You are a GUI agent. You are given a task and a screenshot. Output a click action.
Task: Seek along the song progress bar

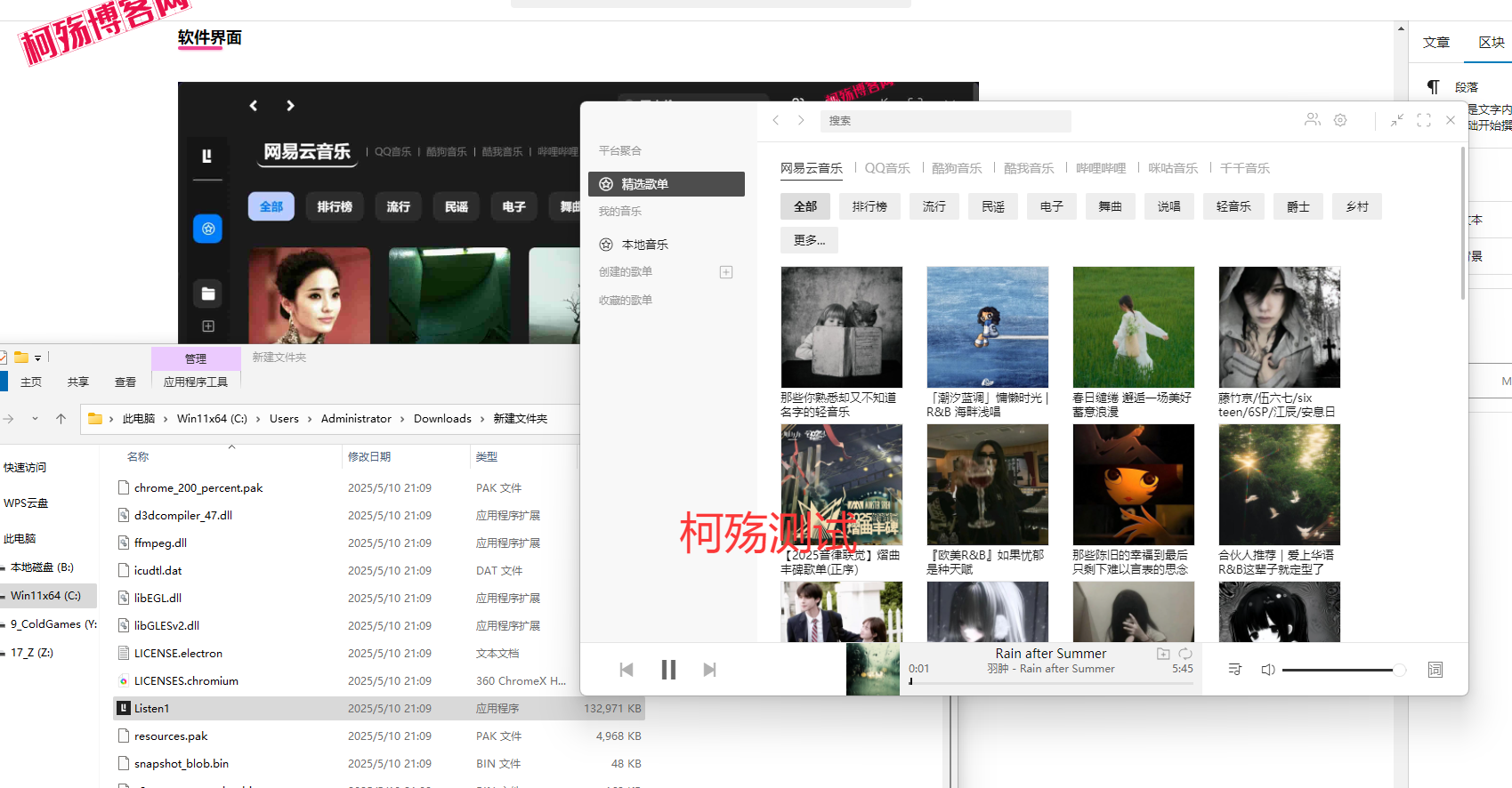[x=1051, y=682]
